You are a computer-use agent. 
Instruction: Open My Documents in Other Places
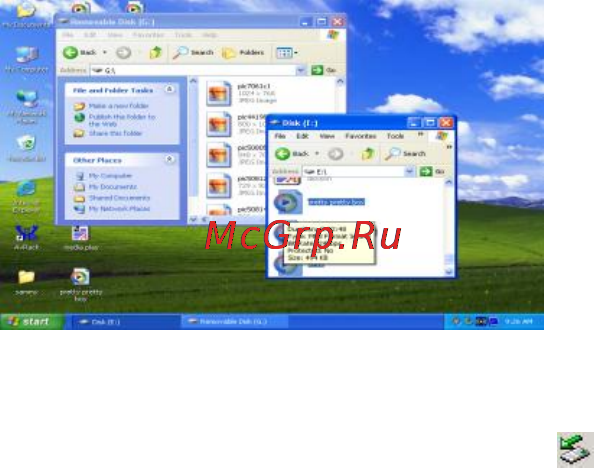pos(113,187)
